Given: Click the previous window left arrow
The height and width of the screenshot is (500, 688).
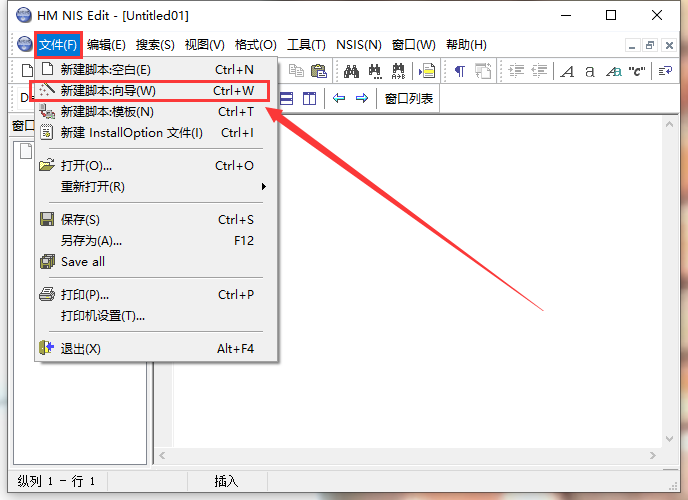Looking at the screenshot, I should (339, 98).
